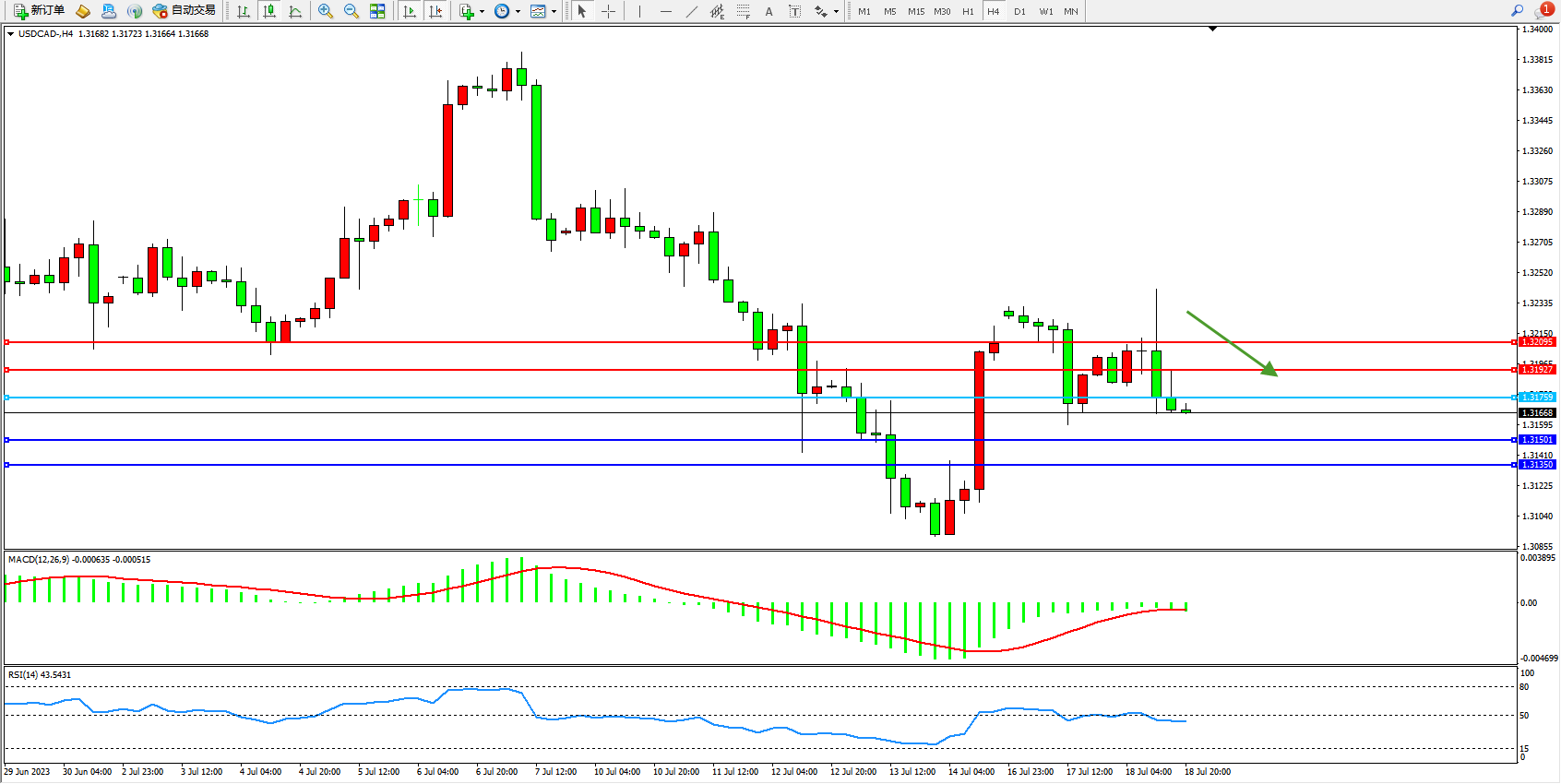The image size is (1561, 784).
Task: Select the red 1.32095 horizontal line label
Action: [1537, 342]
